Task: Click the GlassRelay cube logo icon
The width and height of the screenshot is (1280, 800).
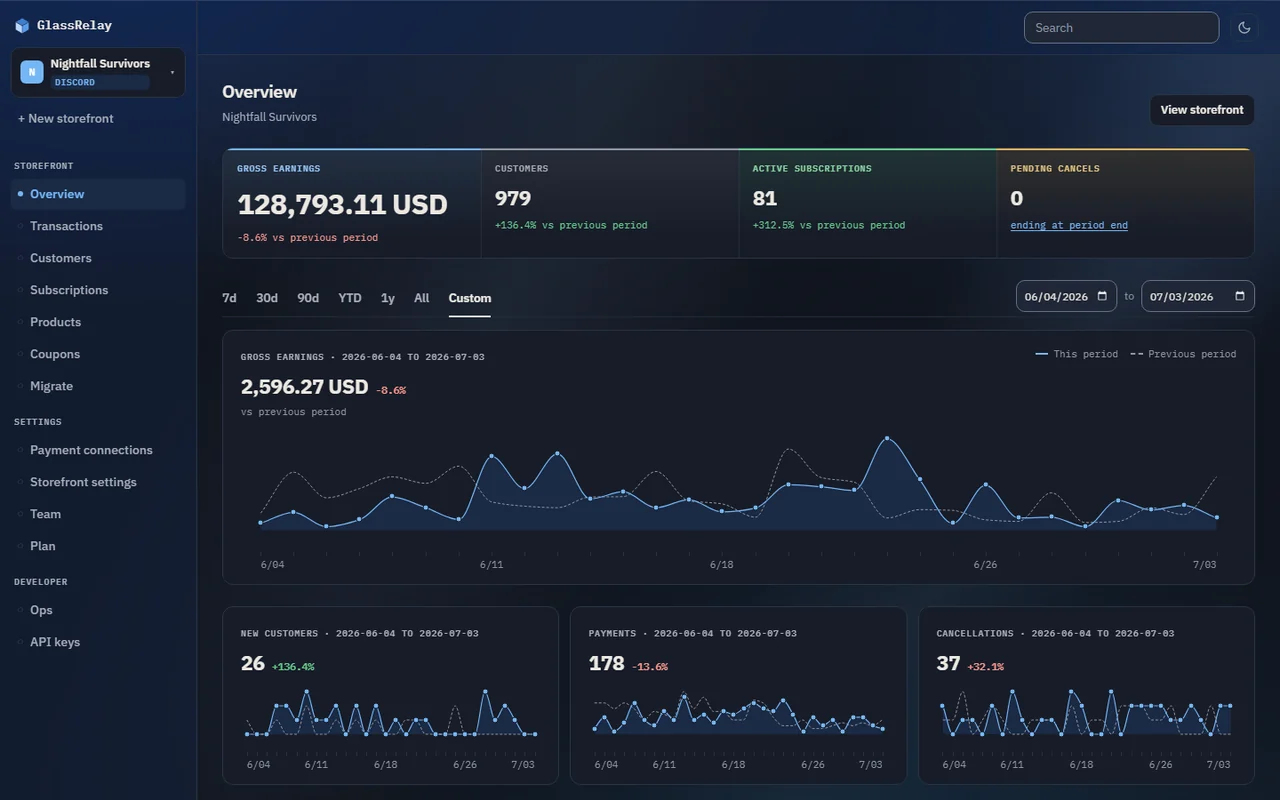Action: 22,26
